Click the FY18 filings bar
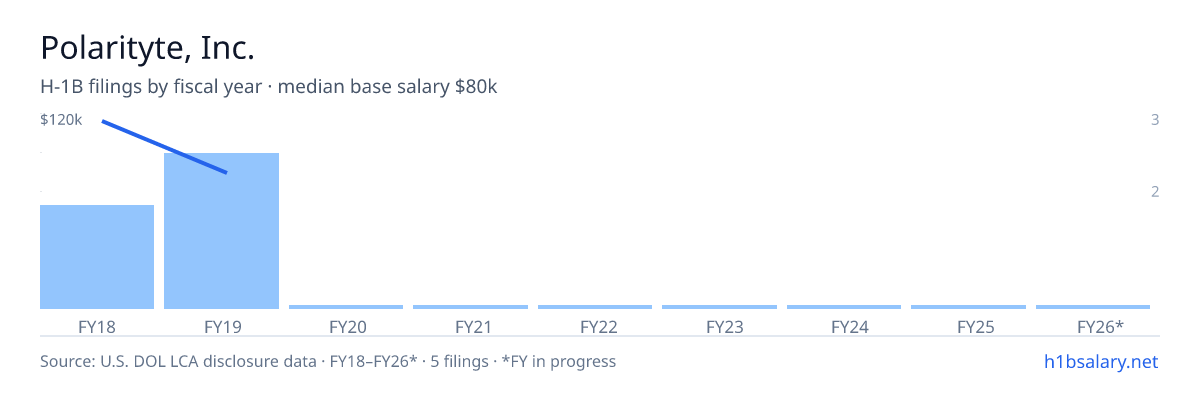This screenshot has height=400, width=1200. [x=97, y=257]
